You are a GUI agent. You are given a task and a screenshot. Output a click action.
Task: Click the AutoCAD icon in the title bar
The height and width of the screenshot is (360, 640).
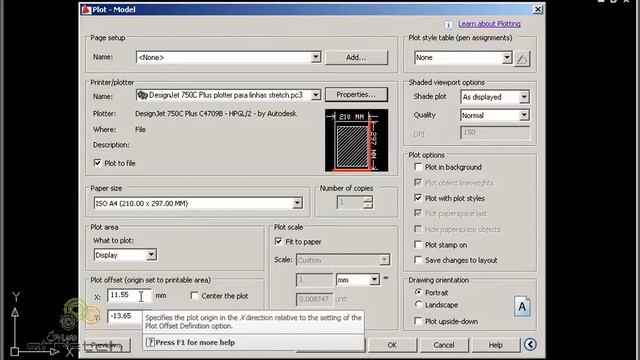(x=86, y=9)
